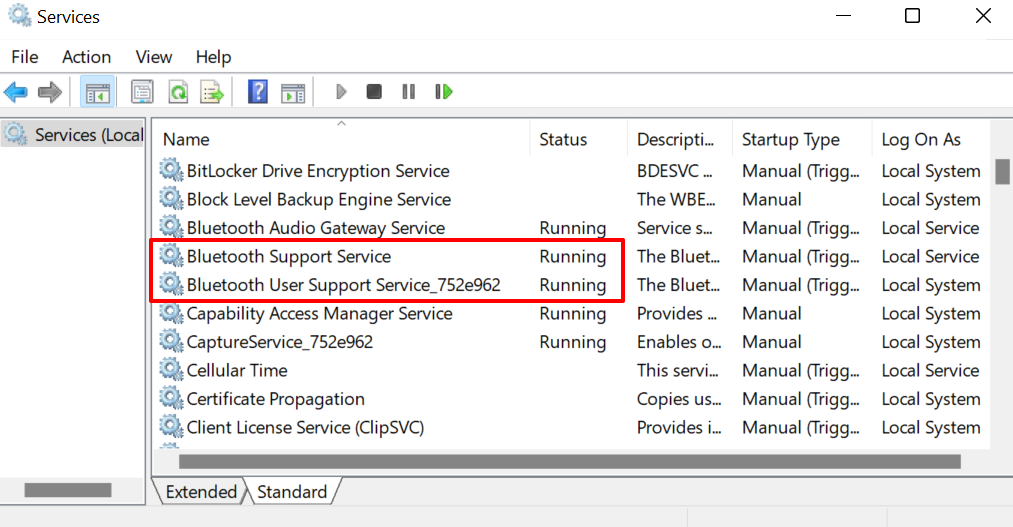
Task: Switch to the Extended tab
Action: 201,492
